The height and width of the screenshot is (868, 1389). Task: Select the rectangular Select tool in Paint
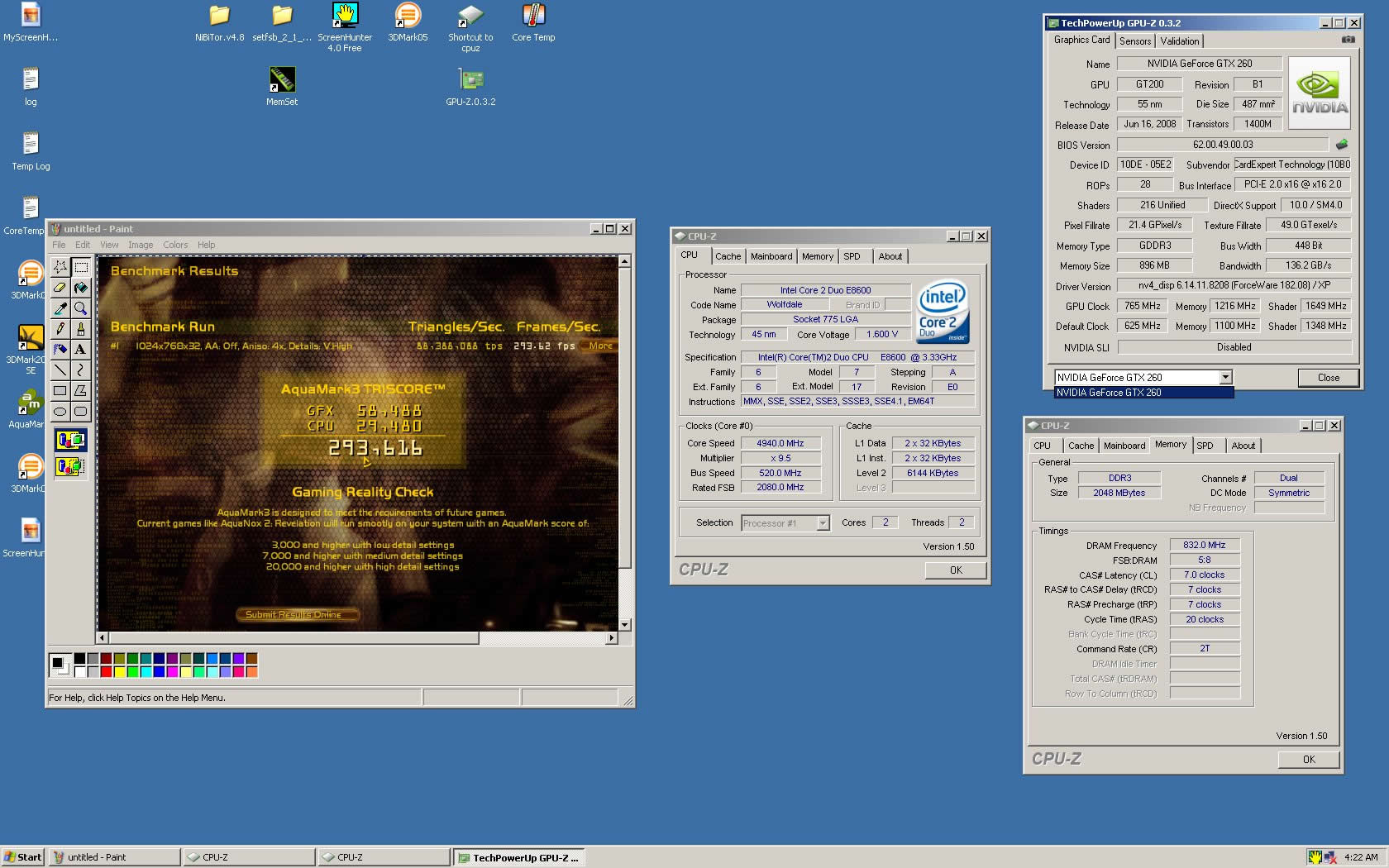(81, 267)
